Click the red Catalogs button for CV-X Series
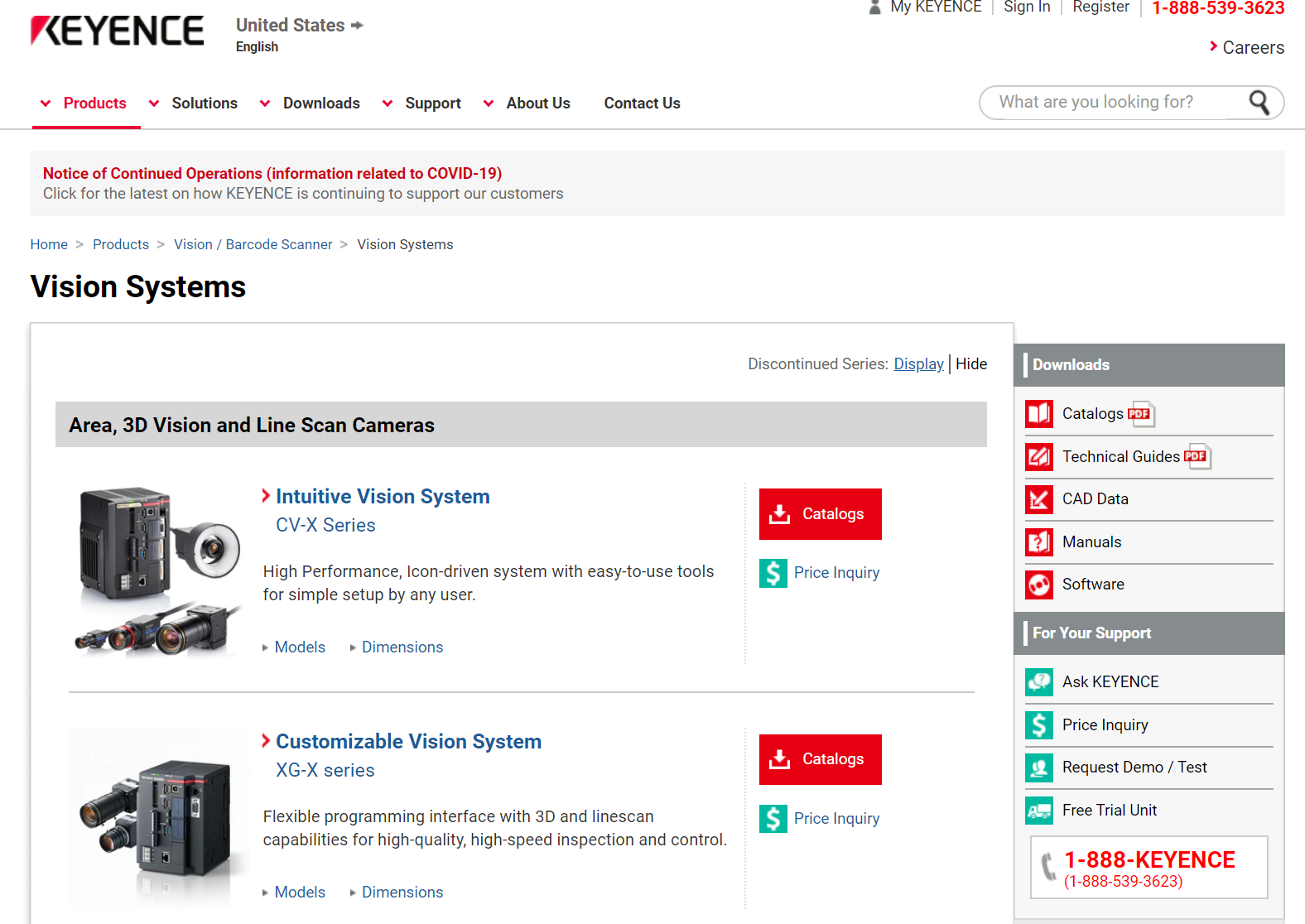The image size is (1305, 924). pyautogui.click(x=820, y=514)
